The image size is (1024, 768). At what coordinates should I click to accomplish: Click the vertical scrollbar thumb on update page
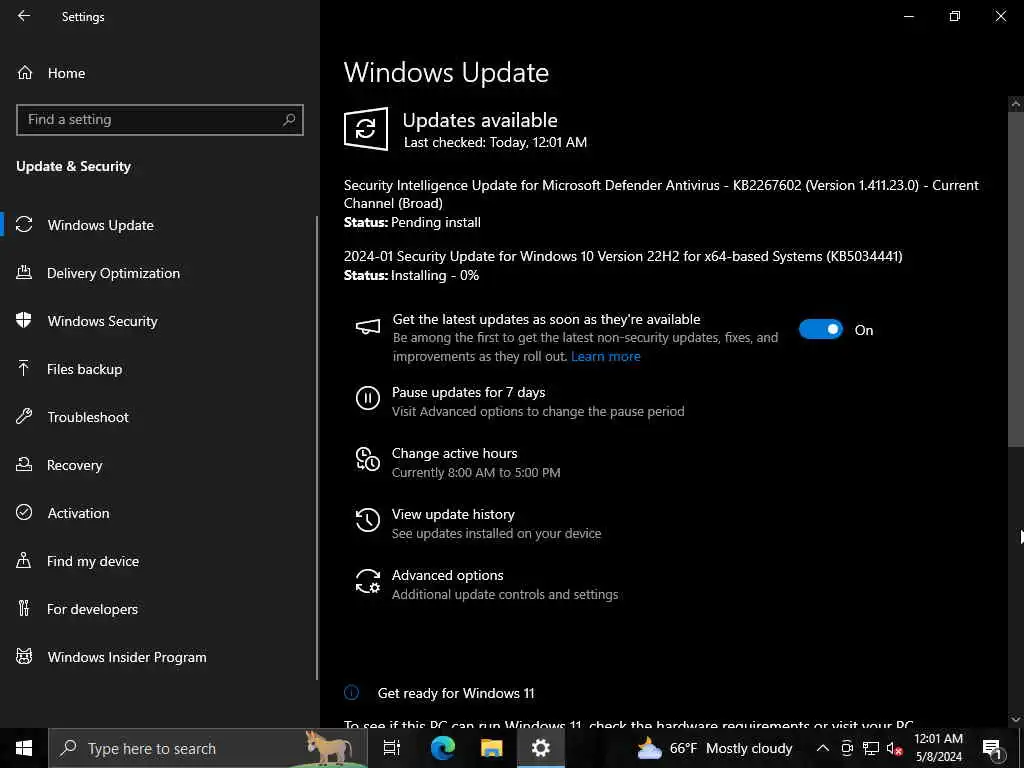click(x=1016, y=278)
